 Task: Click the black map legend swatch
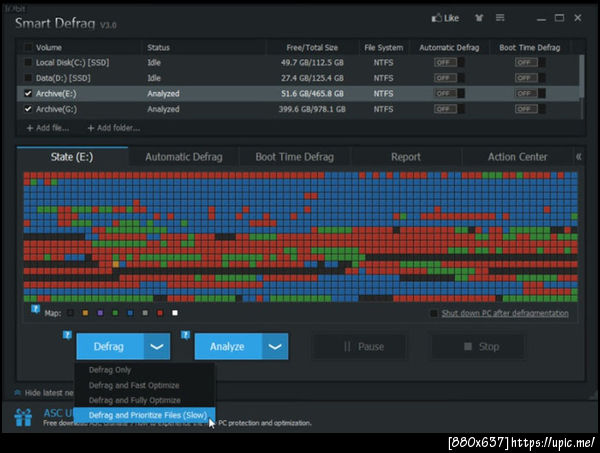(x=70, y=313)
